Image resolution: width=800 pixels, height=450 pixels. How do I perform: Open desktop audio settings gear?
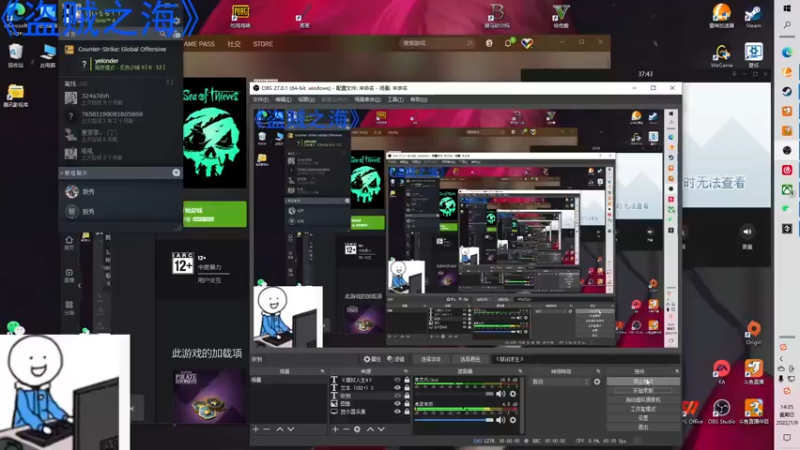click(513, 420)
